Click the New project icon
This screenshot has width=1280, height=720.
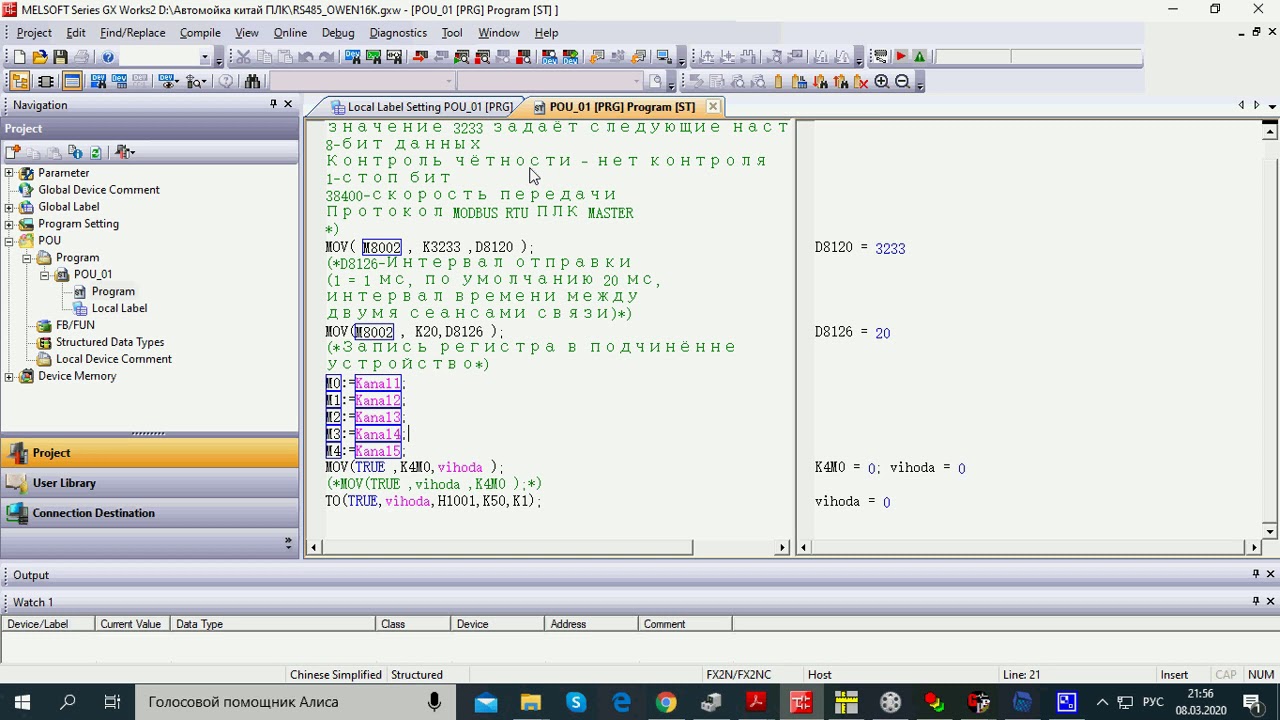pyautogui.click(x=19, y=57)
